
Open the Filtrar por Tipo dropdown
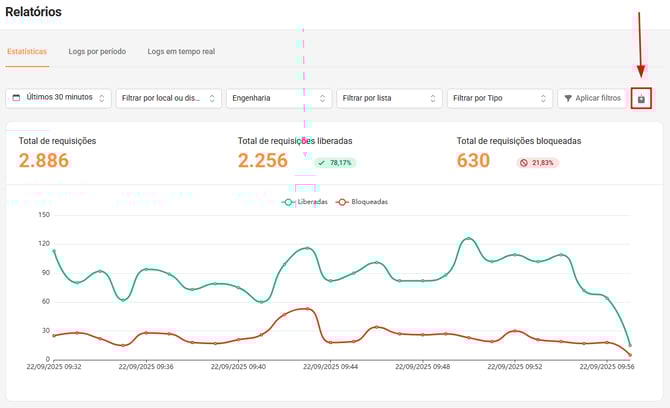click(x=499, y=98)
